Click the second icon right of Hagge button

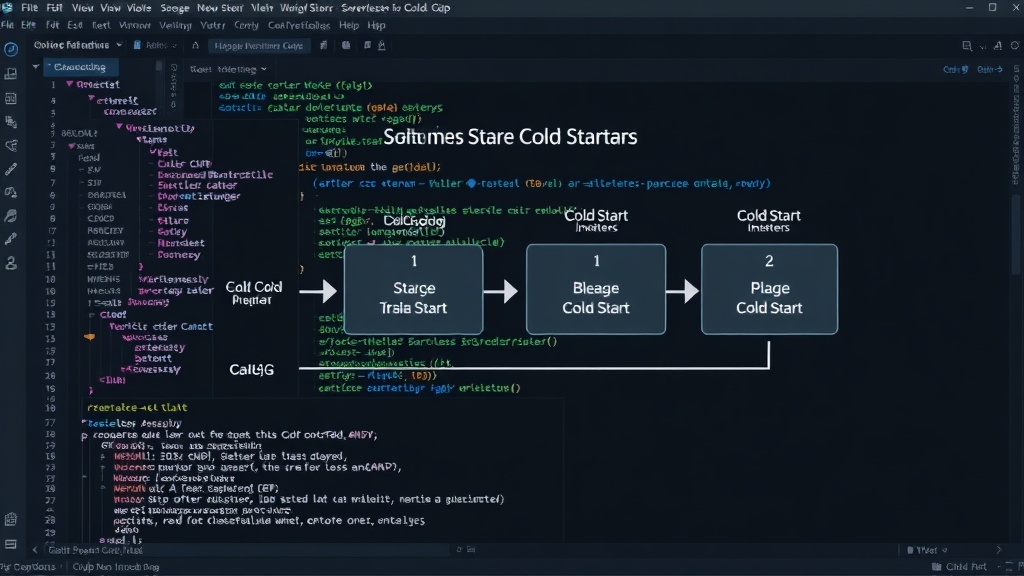coord(346,45)
